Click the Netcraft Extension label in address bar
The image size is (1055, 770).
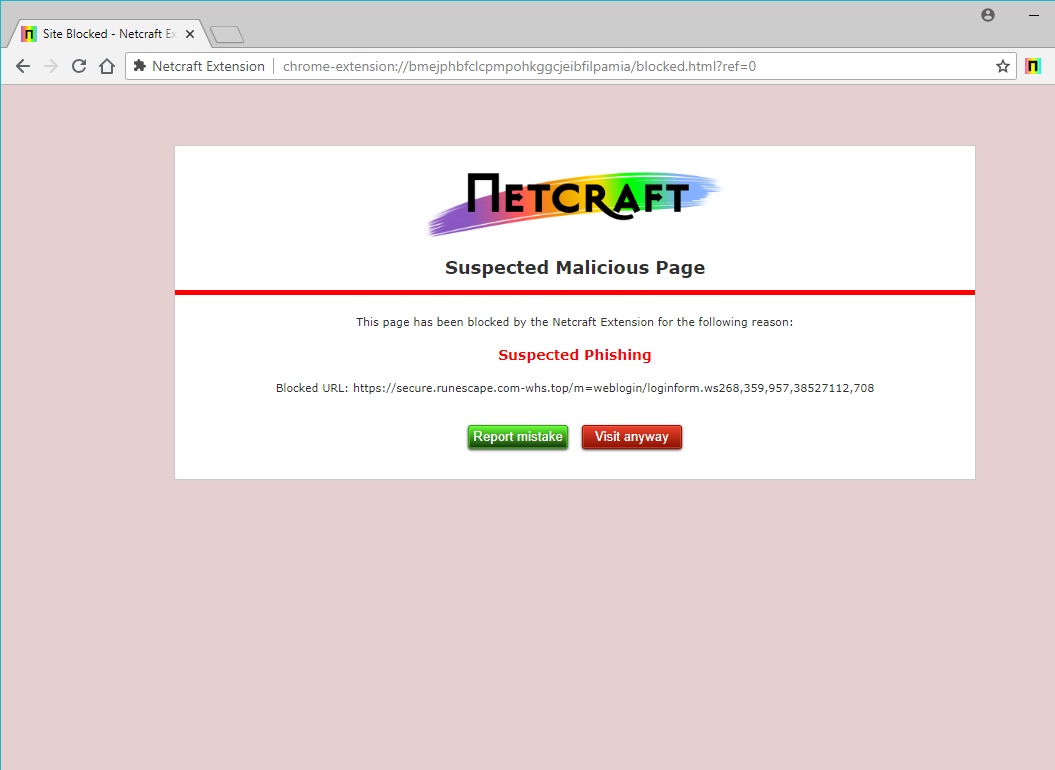pyautogui.click(x=209, y=66)
